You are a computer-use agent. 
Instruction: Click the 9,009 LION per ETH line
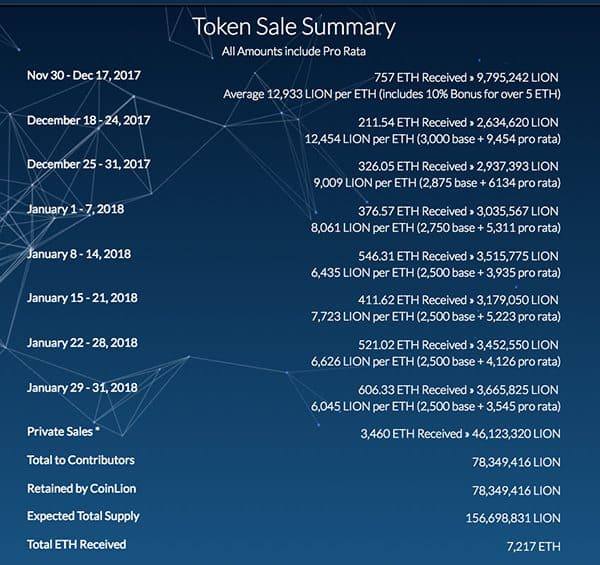433,182
